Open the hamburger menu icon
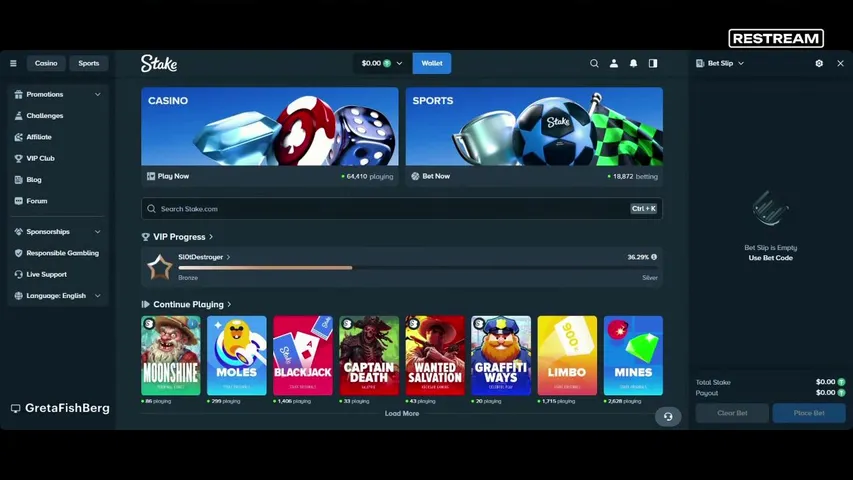Image resolution: width=853 pixels, height=480 pixels. point(13,63)
